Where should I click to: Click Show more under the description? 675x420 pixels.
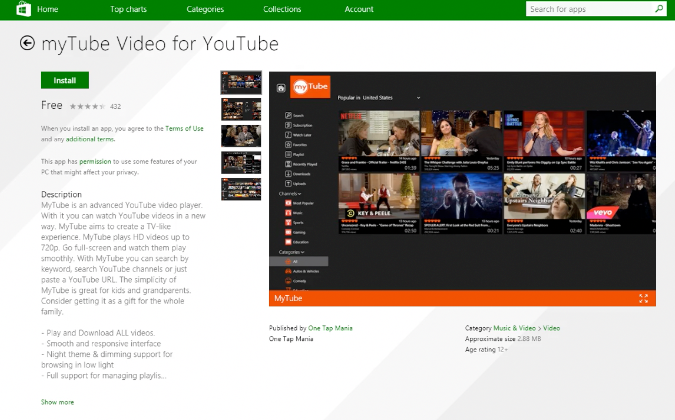pyautogui.click(x=57, y=402)
